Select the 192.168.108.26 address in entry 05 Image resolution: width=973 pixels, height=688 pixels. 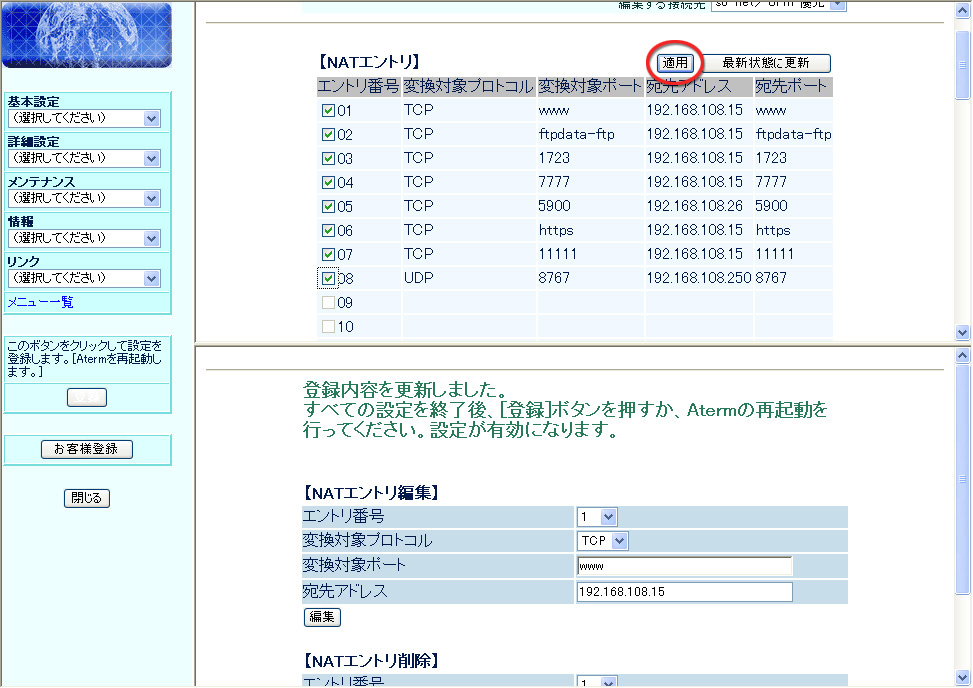694,206
